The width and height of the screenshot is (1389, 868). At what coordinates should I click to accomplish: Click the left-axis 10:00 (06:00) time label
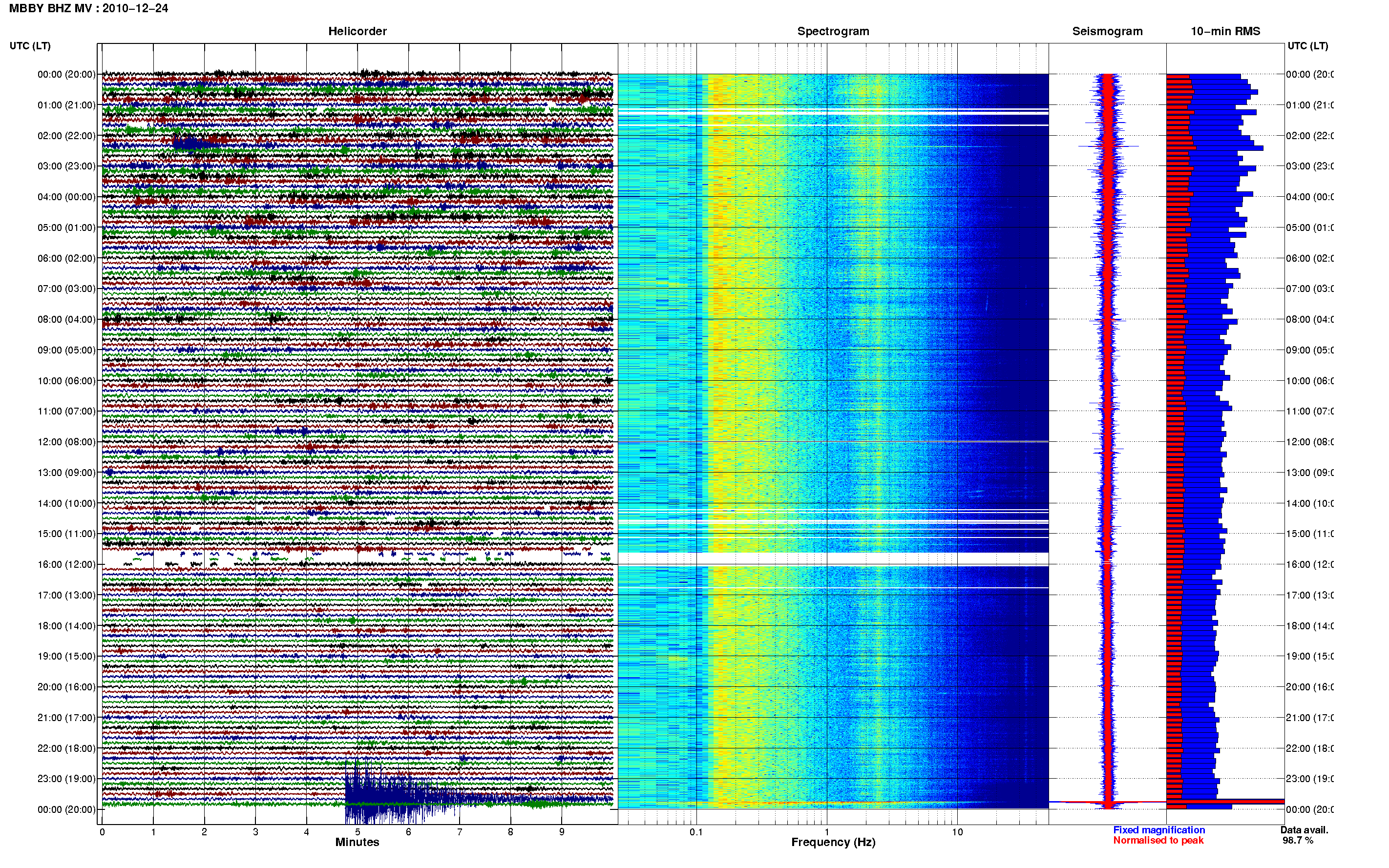pyautogui.click(x=66, y=381)
